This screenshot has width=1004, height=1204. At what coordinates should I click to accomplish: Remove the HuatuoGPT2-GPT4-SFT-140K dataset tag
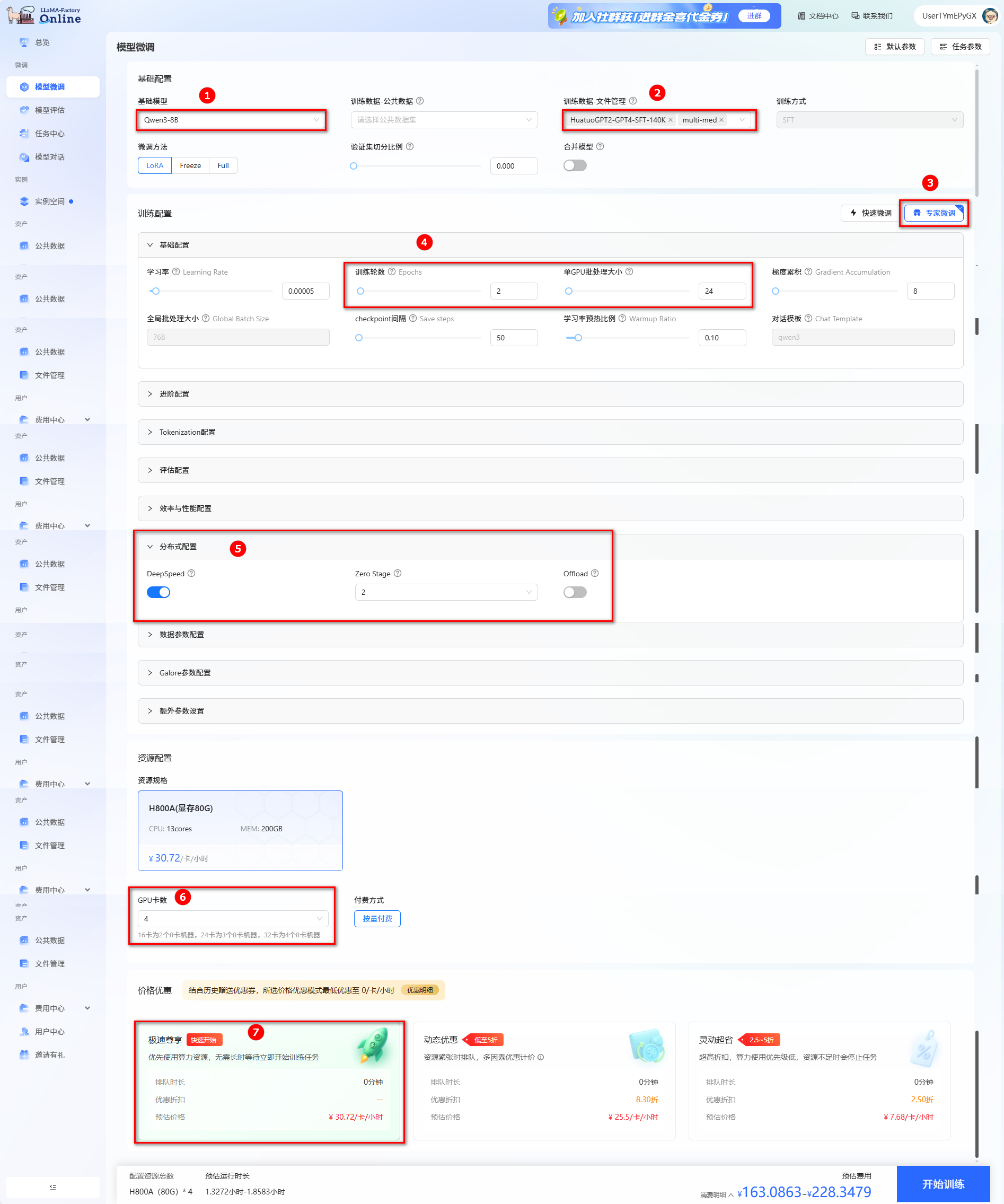coord(670,120)
